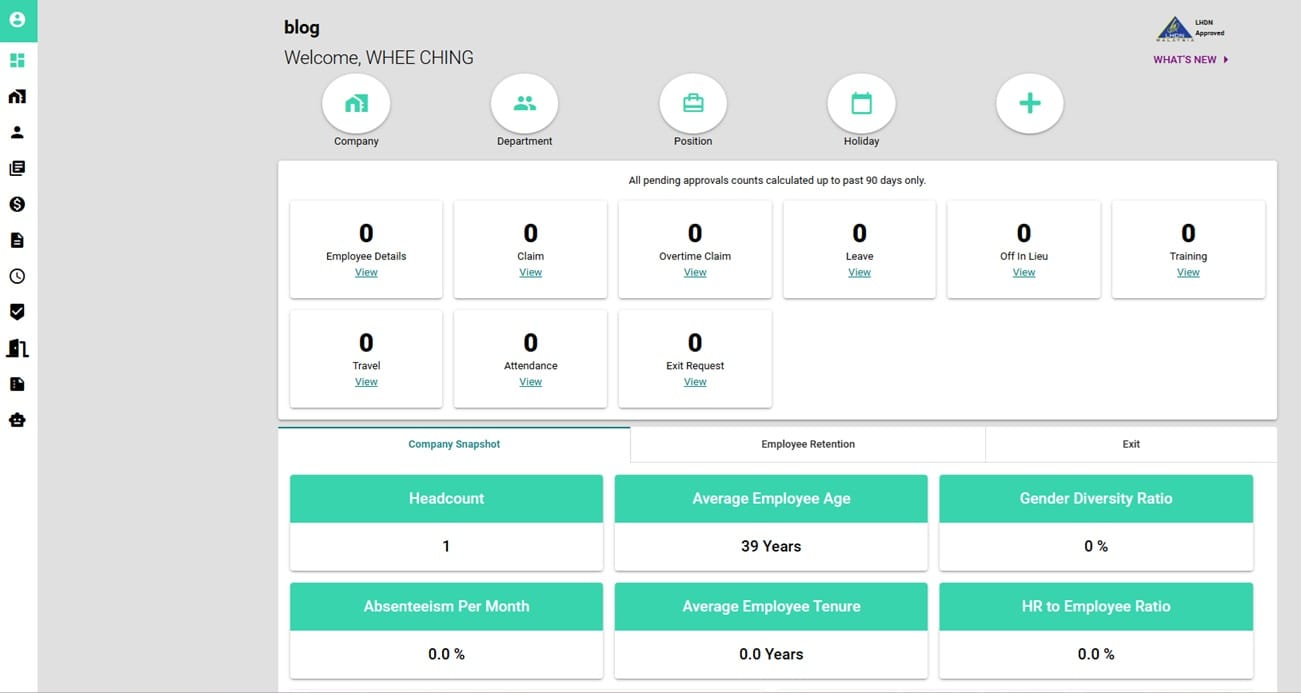Open the robot icon in sidebar
The height and width of the screenshot is (693, 1301).
point(17,420)
